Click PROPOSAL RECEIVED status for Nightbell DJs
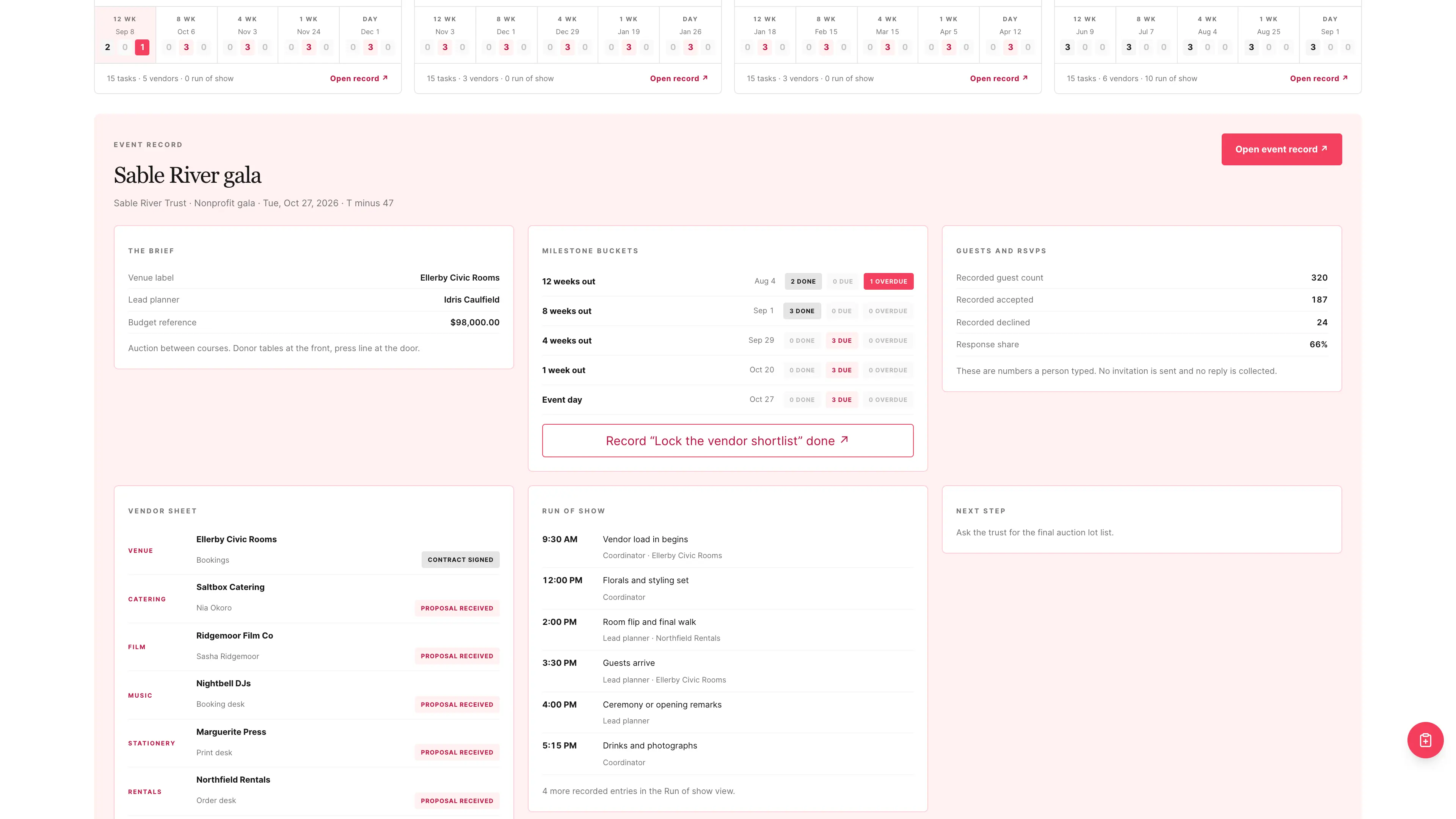Image resolution: width=1456 pixels, height=819 pixels. pyautogui.click(x=457, y=705)
